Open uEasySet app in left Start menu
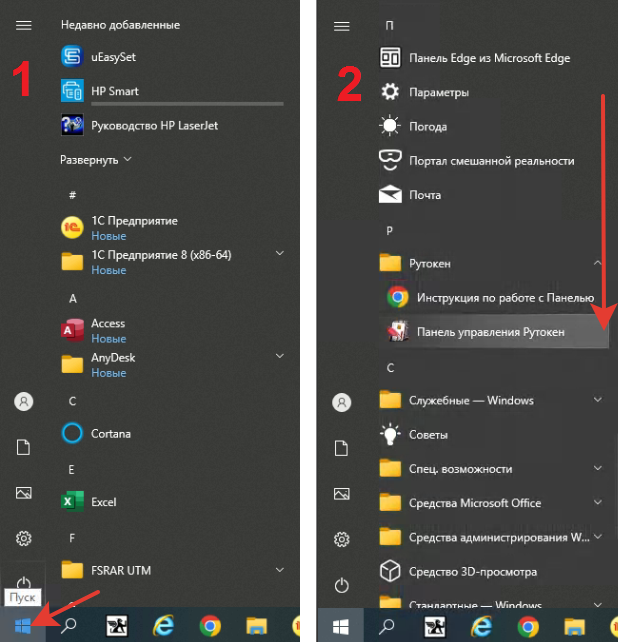 [98, 57]
